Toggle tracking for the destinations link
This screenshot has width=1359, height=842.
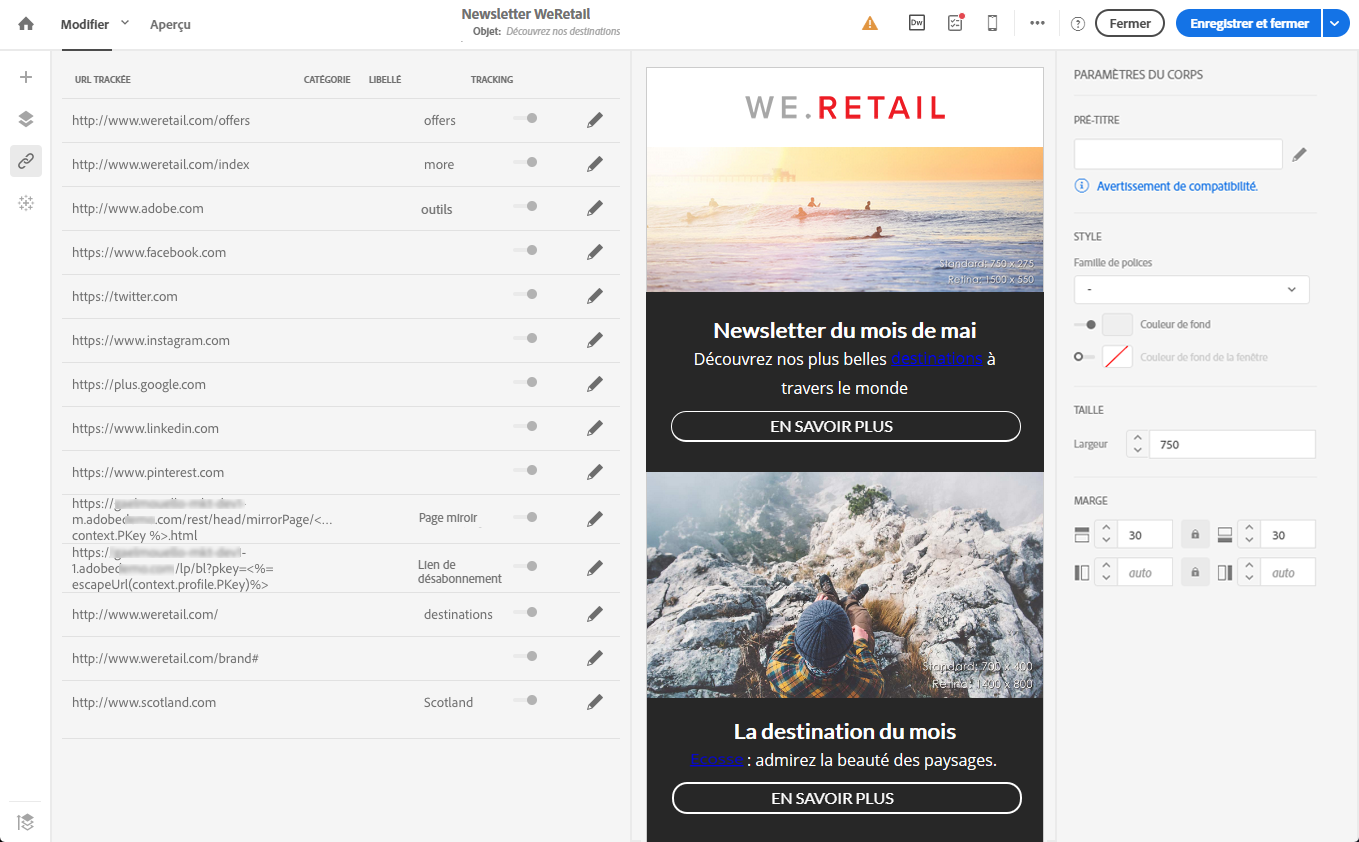pyautogui.click(x=526, y=612)
